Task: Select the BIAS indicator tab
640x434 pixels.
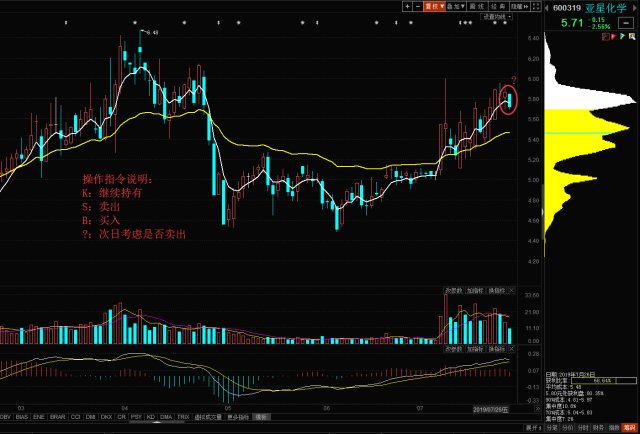Action: pyautogui.click(x=21, y=417)
